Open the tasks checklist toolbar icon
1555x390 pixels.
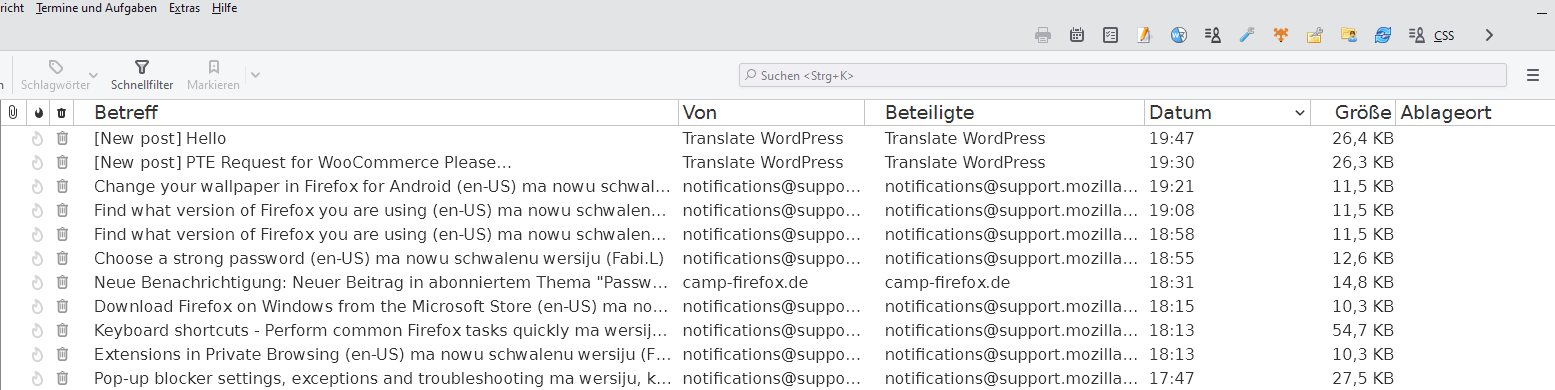1111,35
